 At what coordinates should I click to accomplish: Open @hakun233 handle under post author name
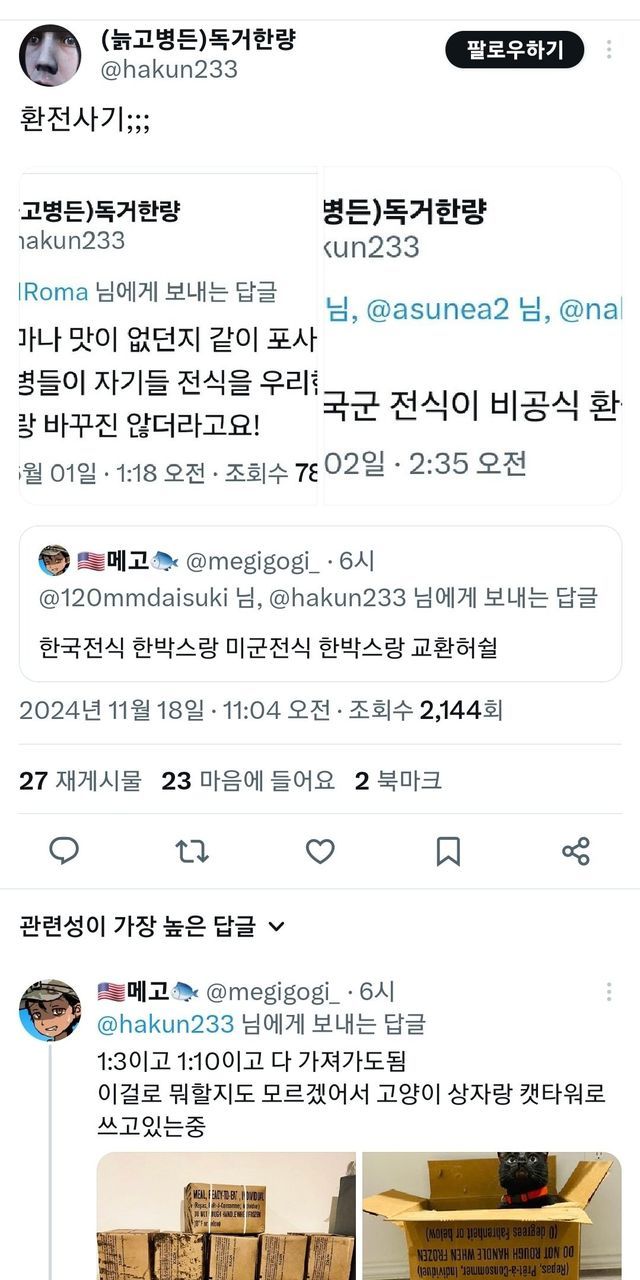coord(169,68)
